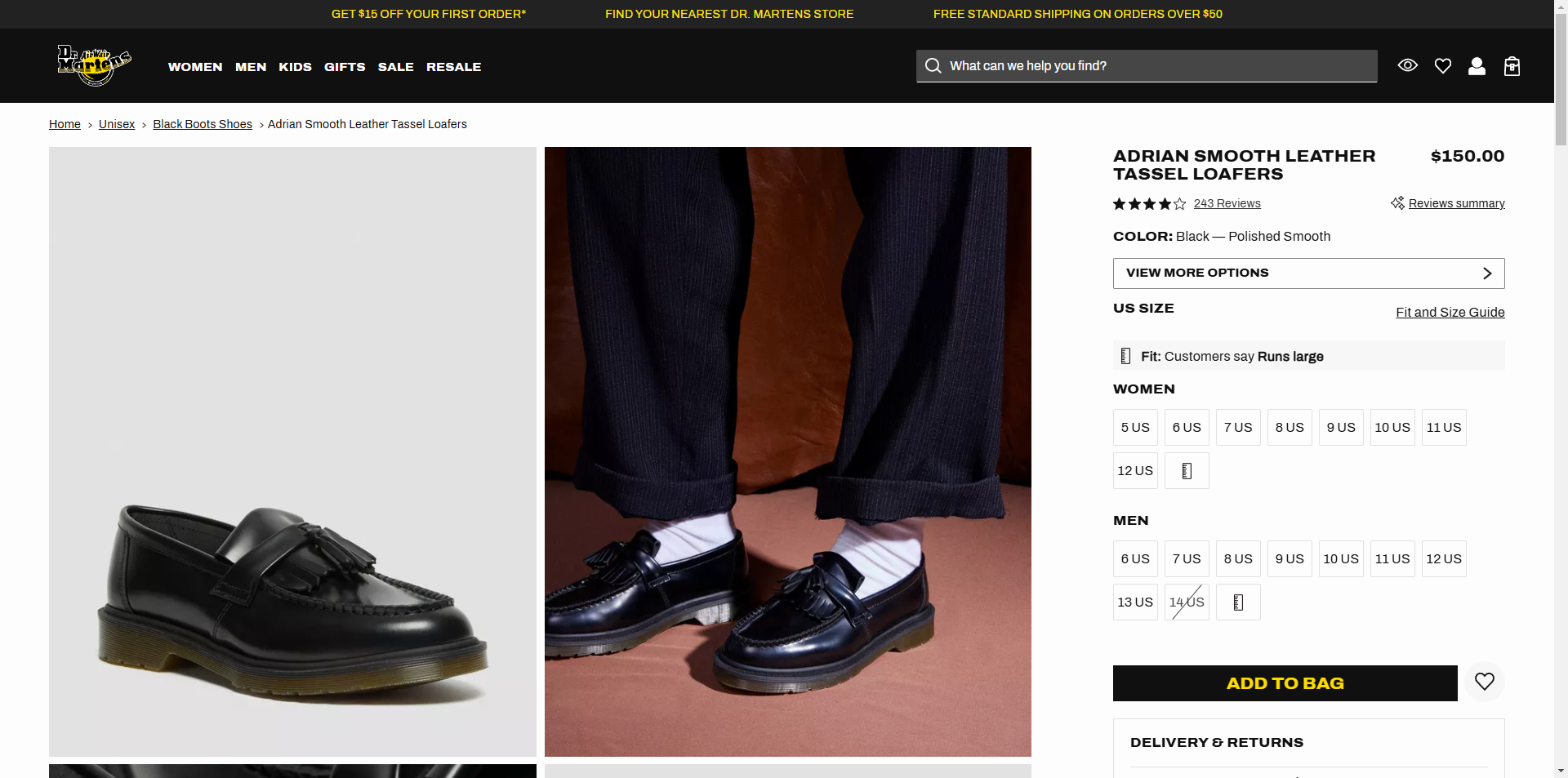Open the loafer product image on gray background
Screen dimensions: 1568x778
(x=292, y=451)
